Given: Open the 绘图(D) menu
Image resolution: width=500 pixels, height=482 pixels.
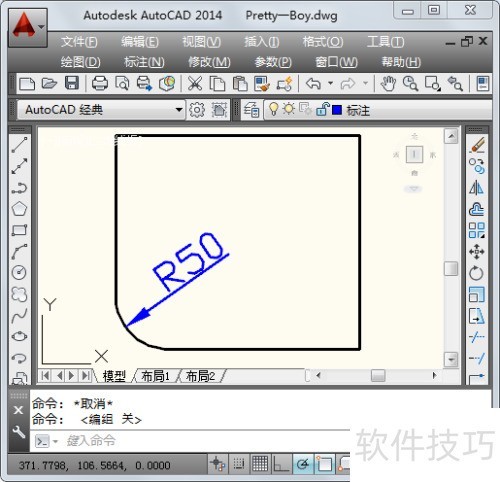Looking at the screenshot, I should coord(80,62).
